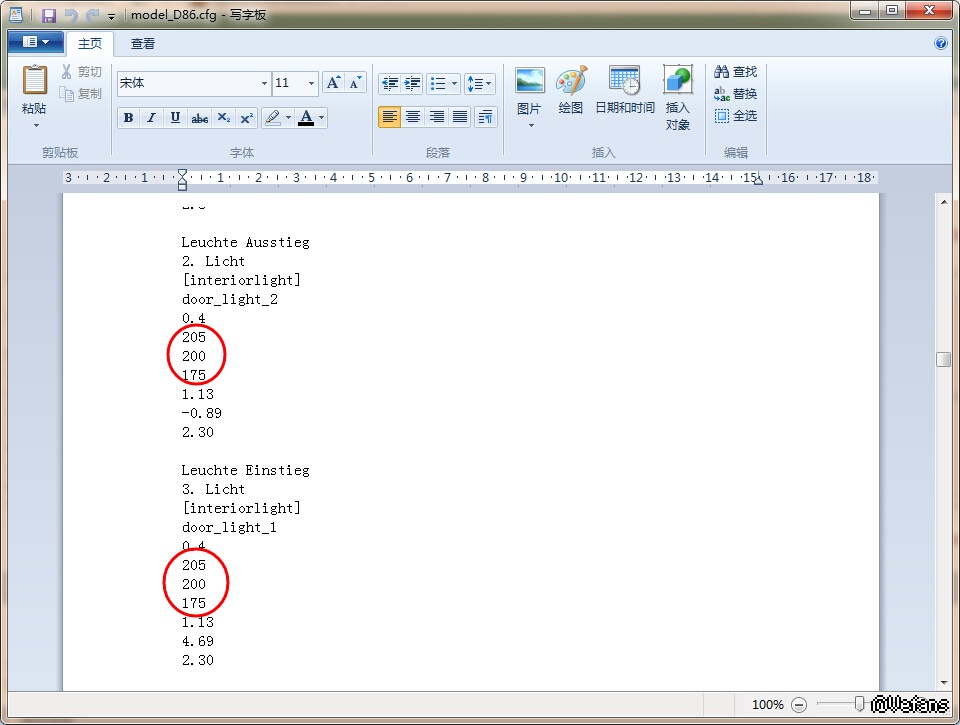This screenshot has width=960, height=725.
Task: Click the Cut (剪切) button
Action: click(x=81, y=72)
